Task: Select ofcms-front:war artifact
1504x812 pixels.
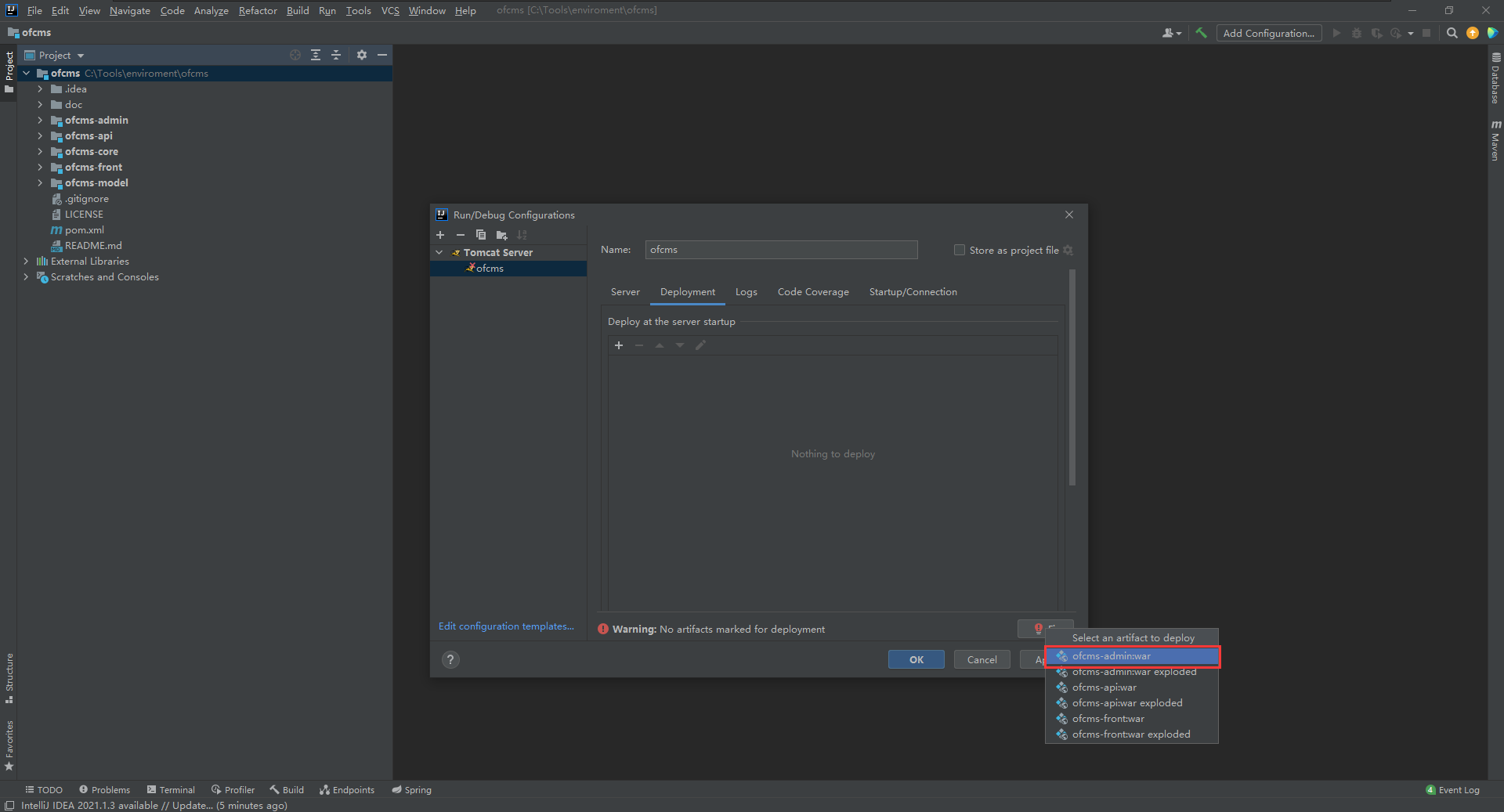Action: tap(1133, 719)
